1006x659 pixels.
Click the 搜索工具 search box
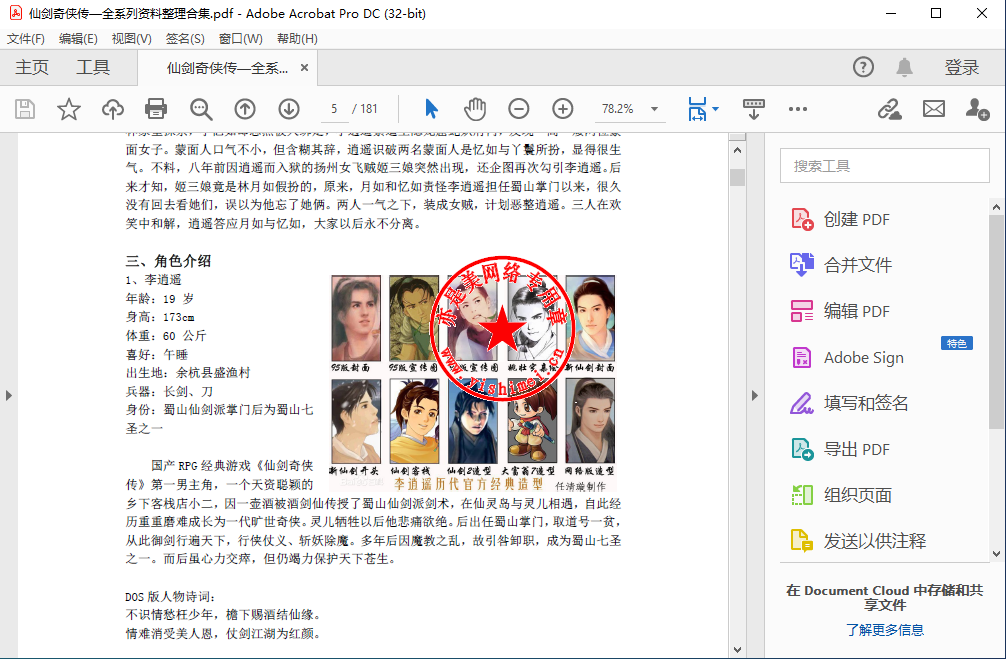click(x=885, y=166)
